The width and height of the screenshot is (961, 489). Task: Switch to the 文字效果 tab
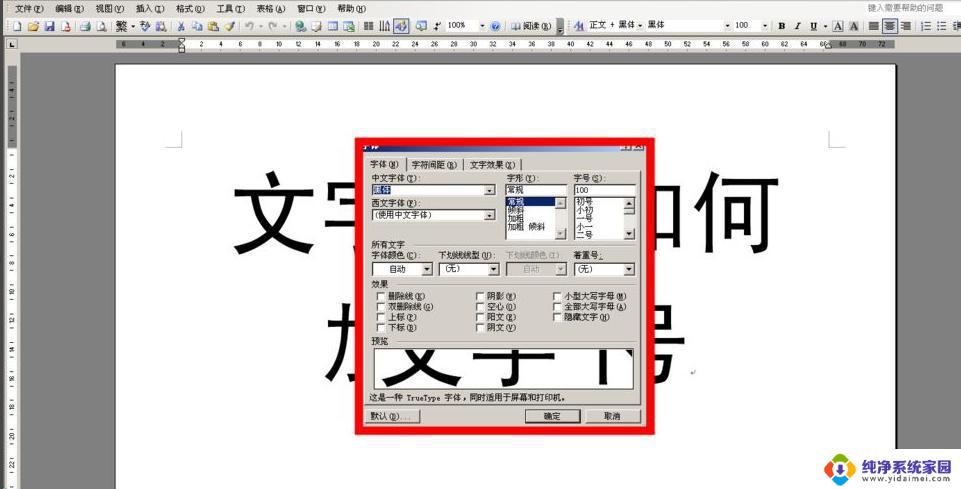(492, 165)
